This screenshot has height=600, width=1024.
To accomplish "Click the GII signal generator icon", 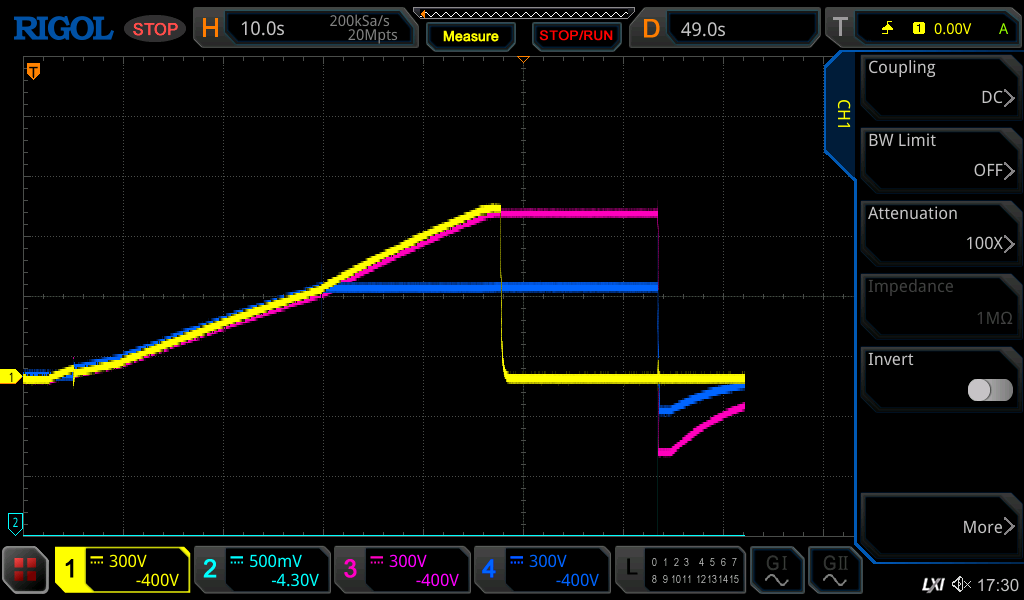I will click(835, 570).
